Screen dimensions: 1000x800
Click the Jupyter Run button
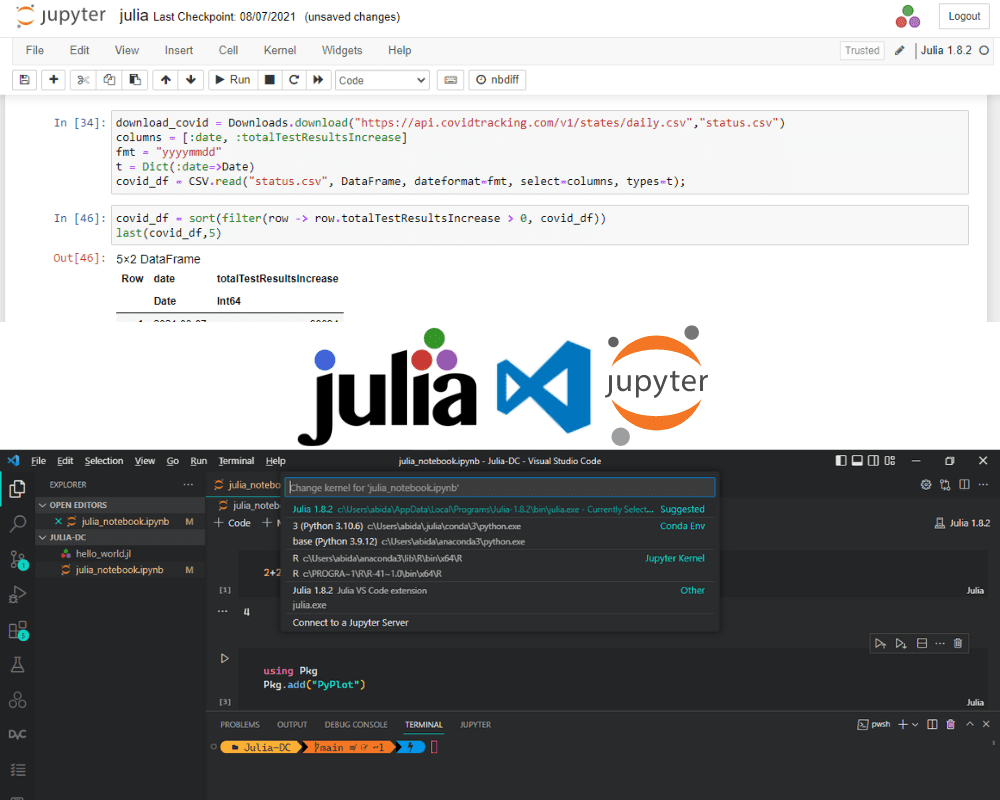(233, 80)
